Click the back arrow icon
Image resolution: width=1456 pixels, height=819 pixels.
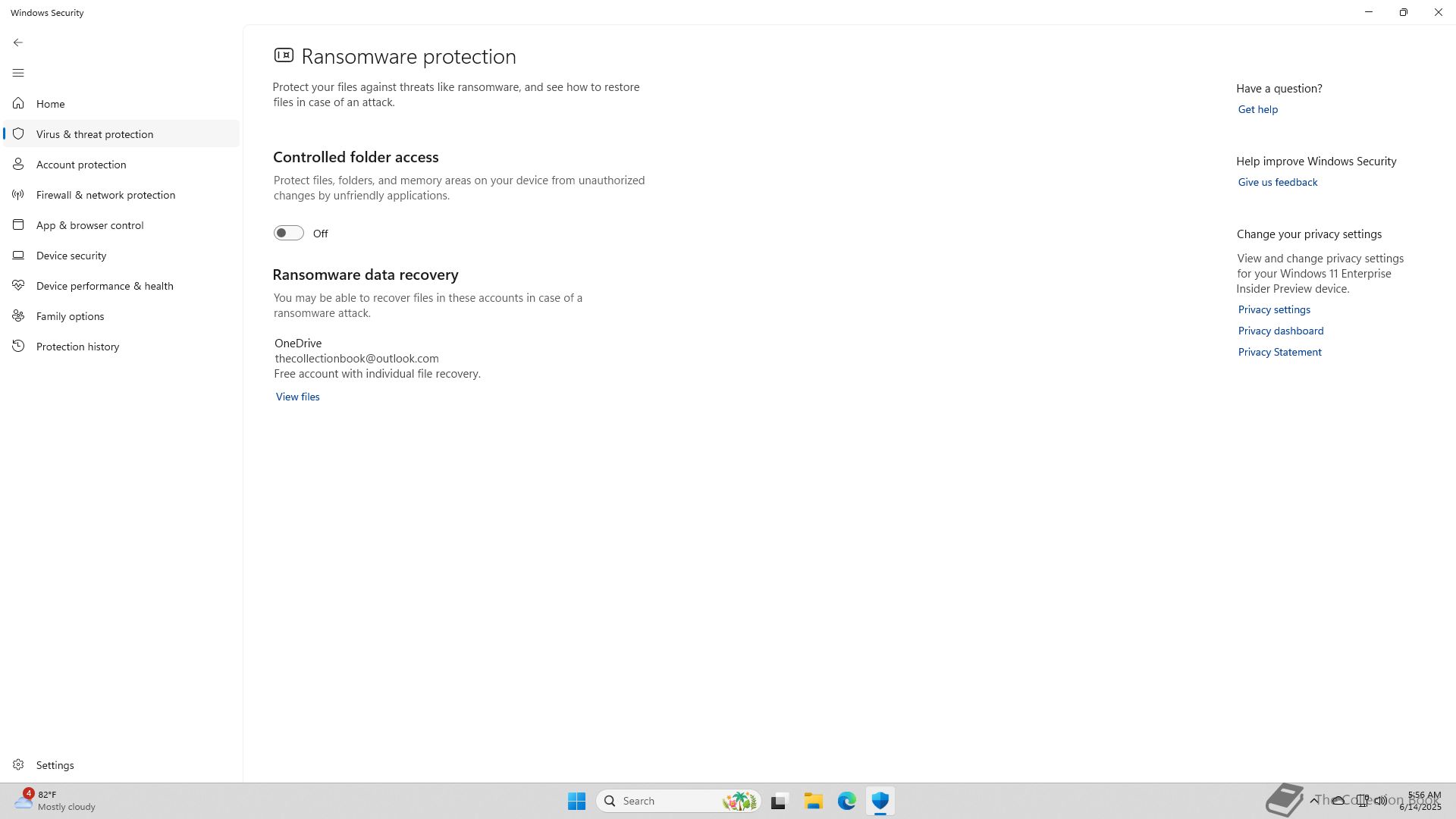click(18, 42)
